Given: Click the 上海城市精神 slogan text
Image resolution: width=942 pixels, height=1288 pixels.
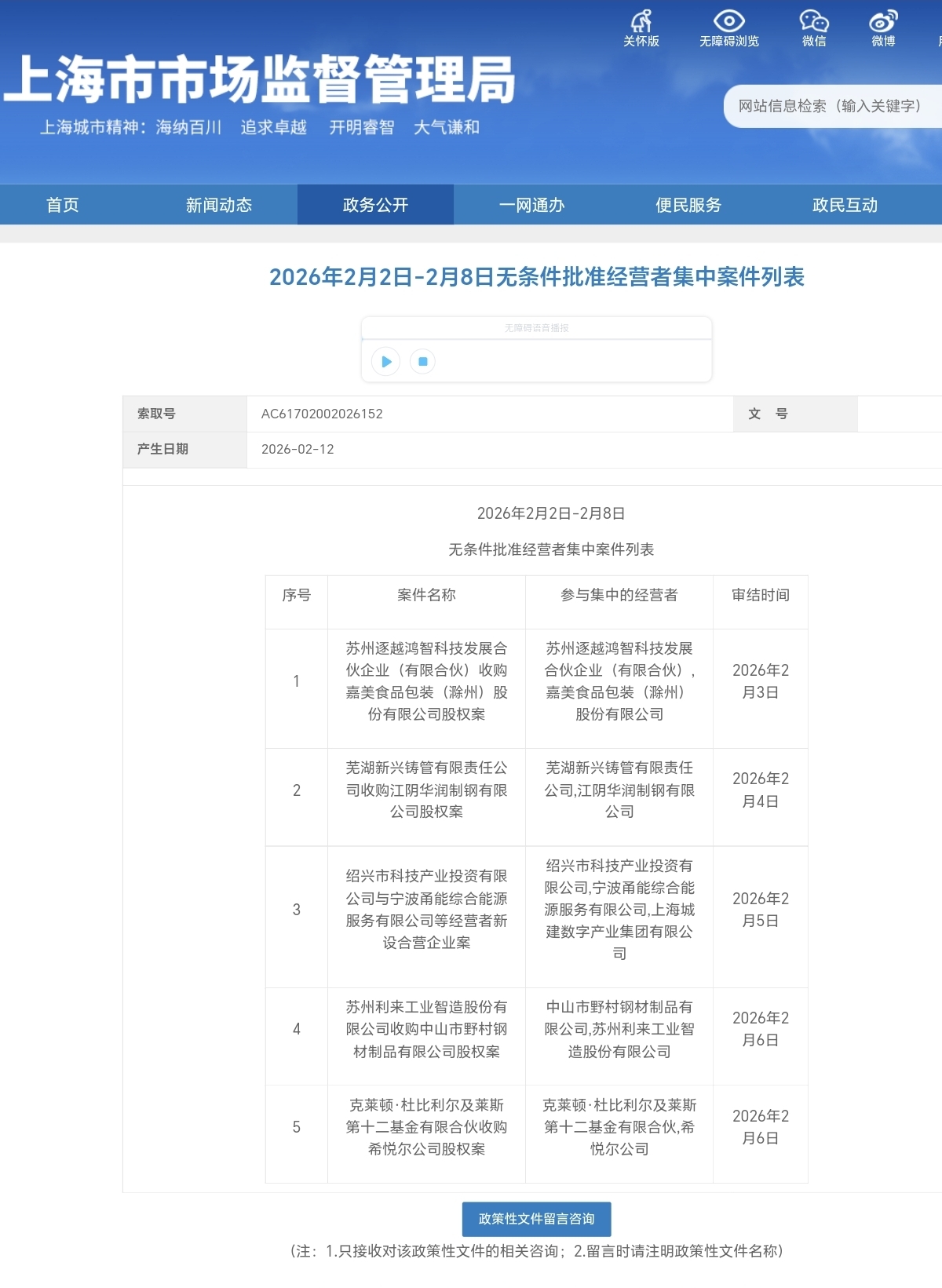Looking at the screenshot, I should 260,127.
